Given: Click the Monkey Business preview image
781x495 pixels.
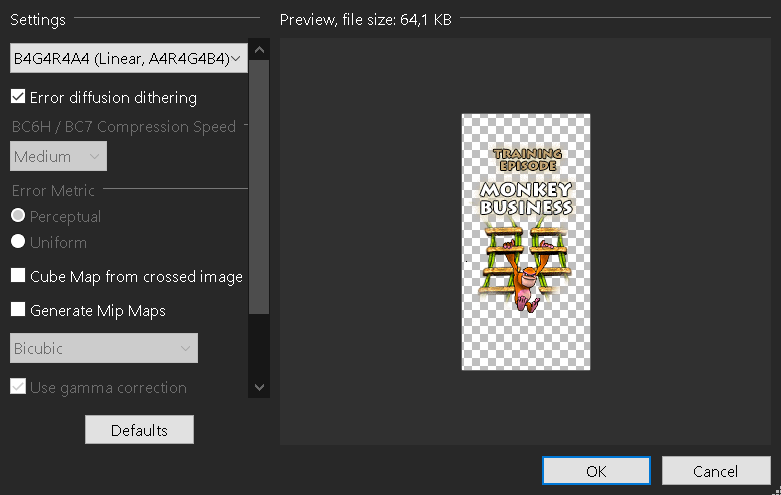Looking at the screenshot, I should [526, 242].
